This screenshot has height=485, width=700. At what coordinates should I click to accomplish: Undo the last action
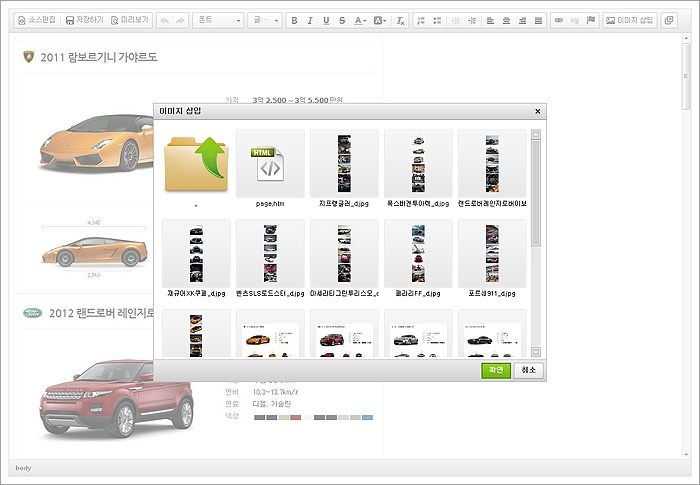[165, 21]
